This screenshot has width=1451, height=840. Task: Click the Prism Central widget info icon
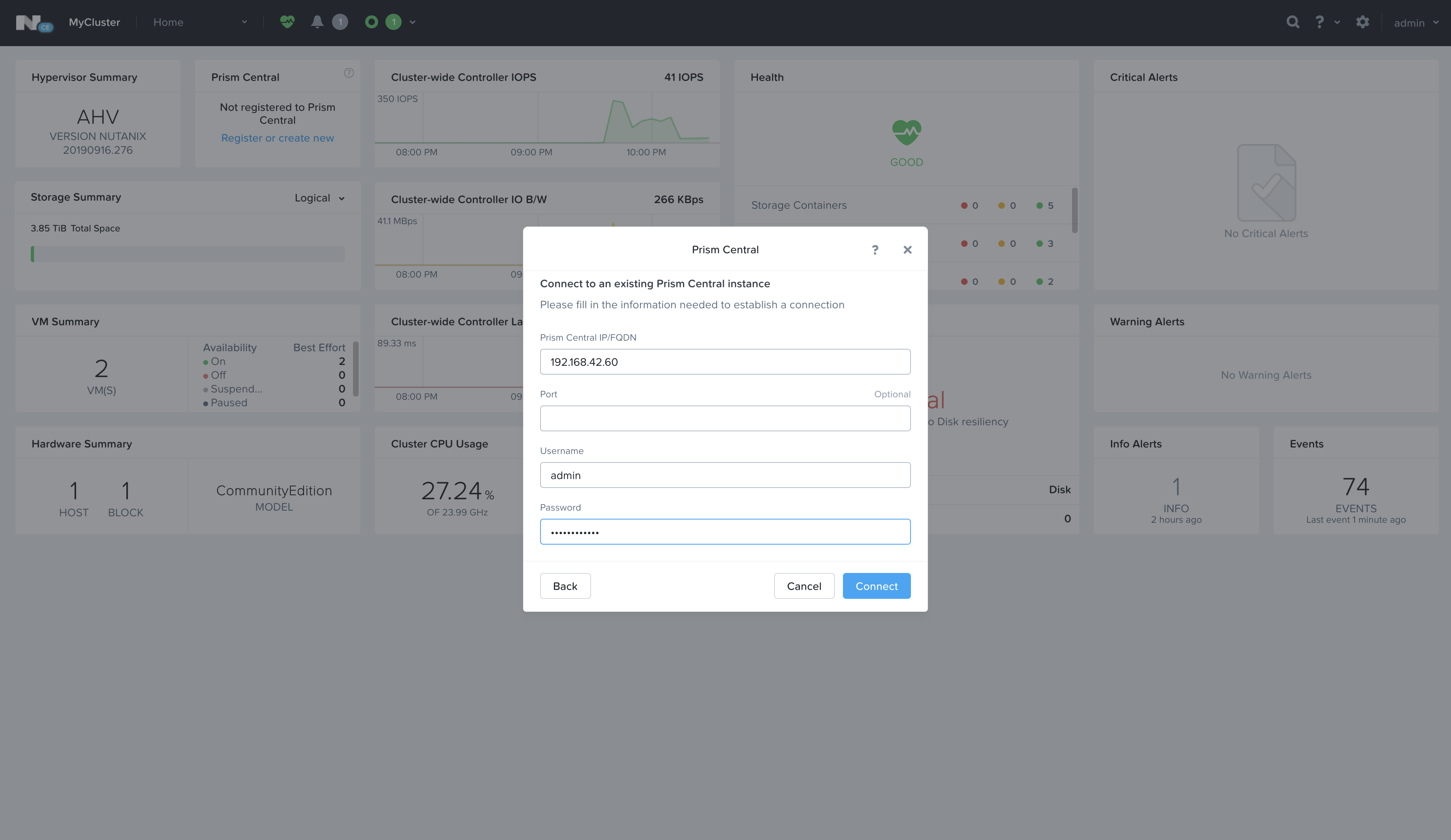tap(348, 72)
